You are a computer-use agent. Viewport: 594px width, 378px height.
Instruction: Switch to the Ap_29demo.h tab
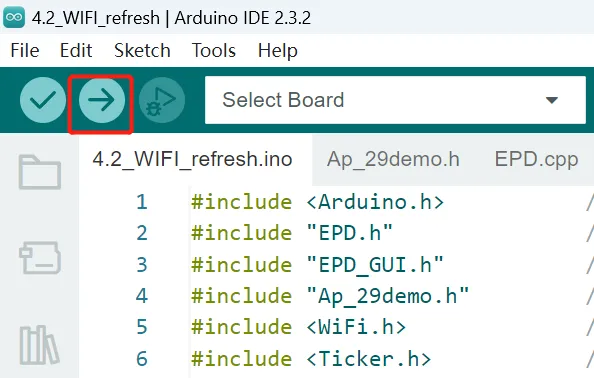point(393,159)
